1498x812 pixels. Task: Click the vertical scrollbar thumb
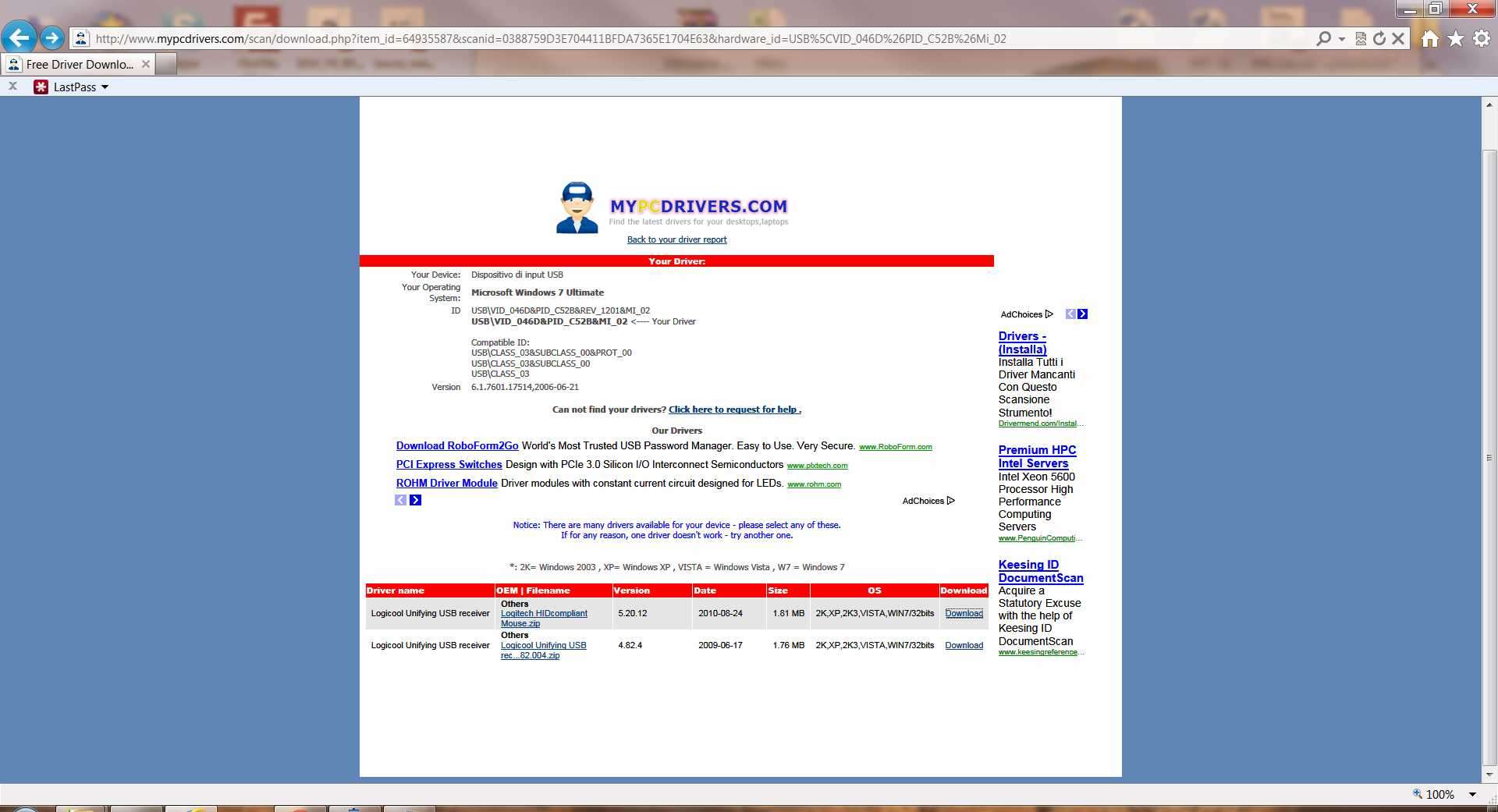[x=1489, y=457]
